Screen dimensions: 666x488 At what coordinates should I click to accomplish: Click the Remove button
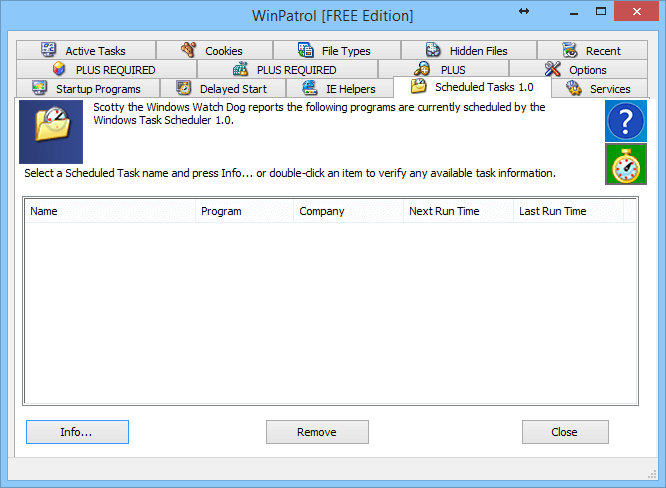point(317,432)
